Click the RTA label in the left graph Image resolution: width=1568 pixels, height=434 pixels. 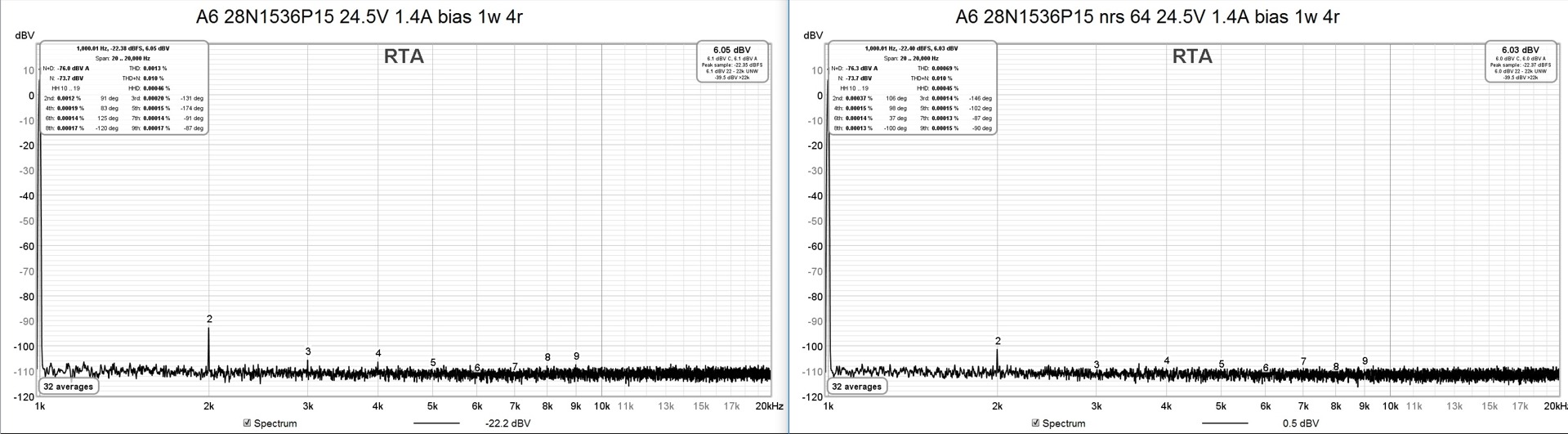tap(404, 56)
